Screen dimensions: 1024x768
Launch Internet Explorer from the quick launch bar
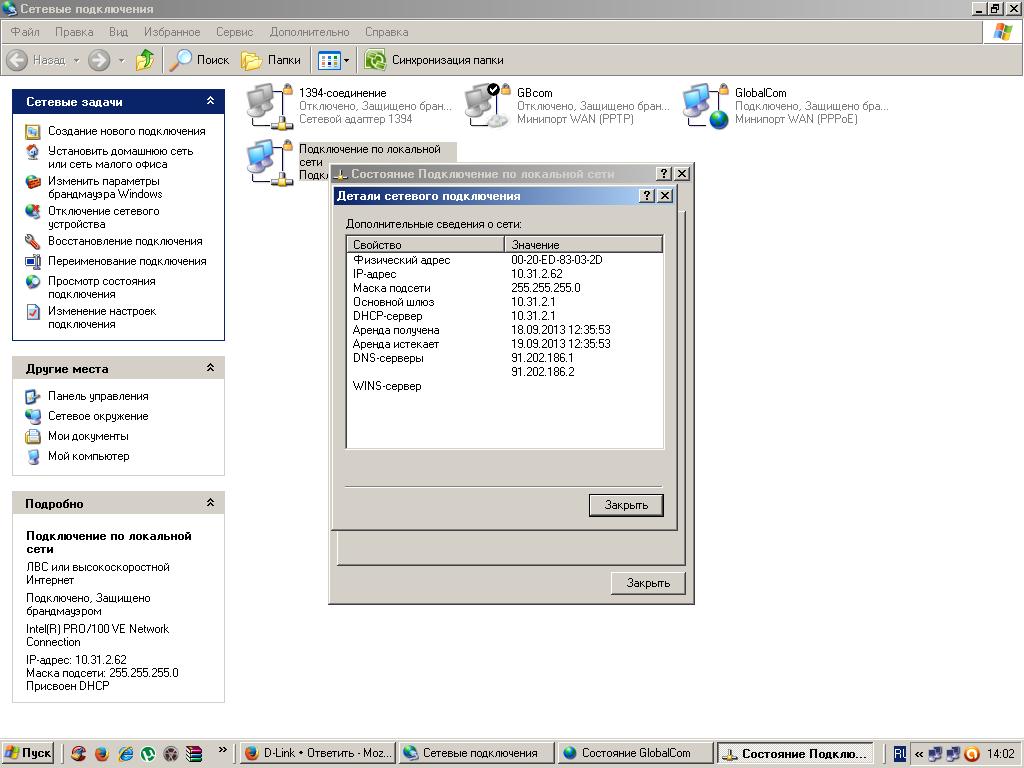tap(125, 754)
